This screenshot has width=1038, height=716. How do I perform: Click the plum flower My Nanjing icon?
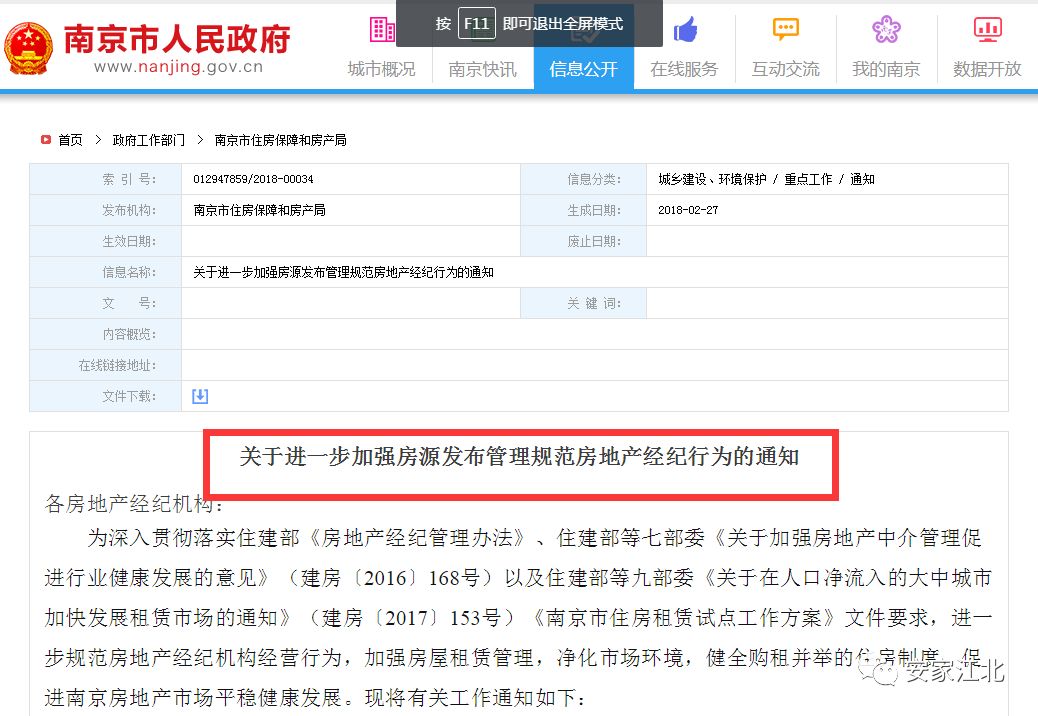pyautogui.click(x=886, y=29)
